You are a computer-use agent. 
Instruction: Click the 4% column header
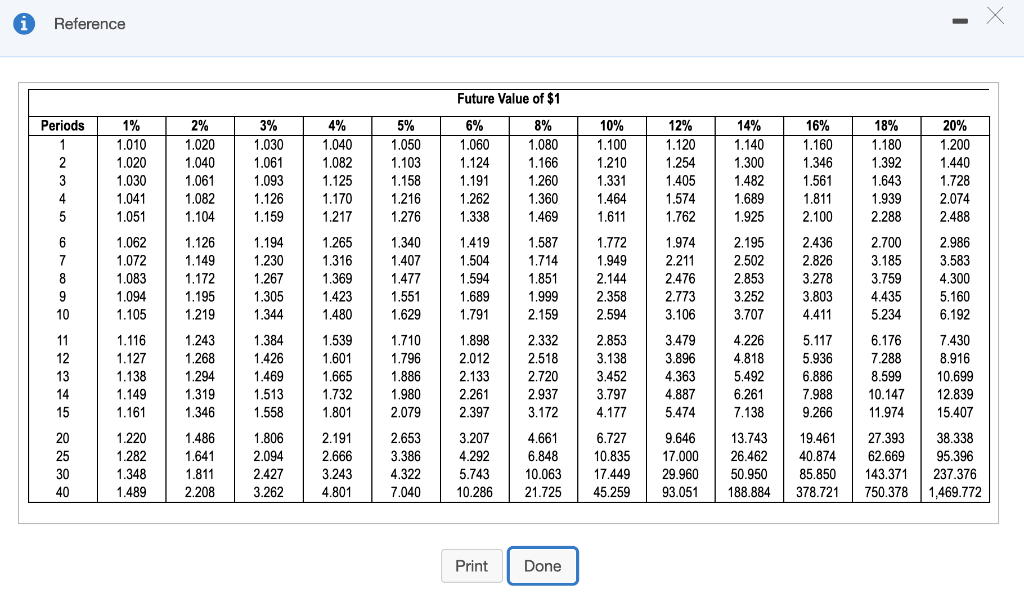[x=337, y=125]
